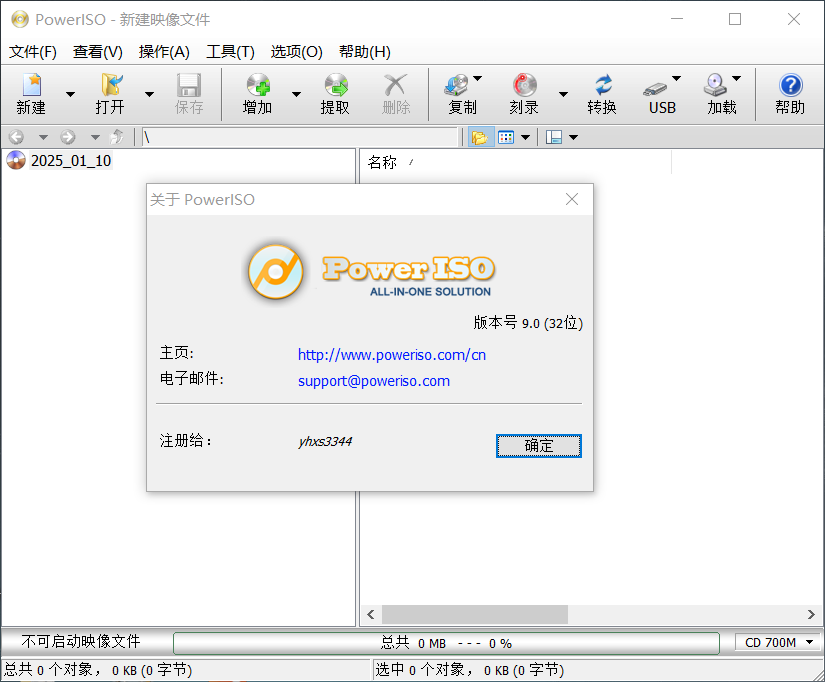Expand the Add (增加) dropdown arrow
The width and height of the screenshot is (825, 682).
[296, 94]
